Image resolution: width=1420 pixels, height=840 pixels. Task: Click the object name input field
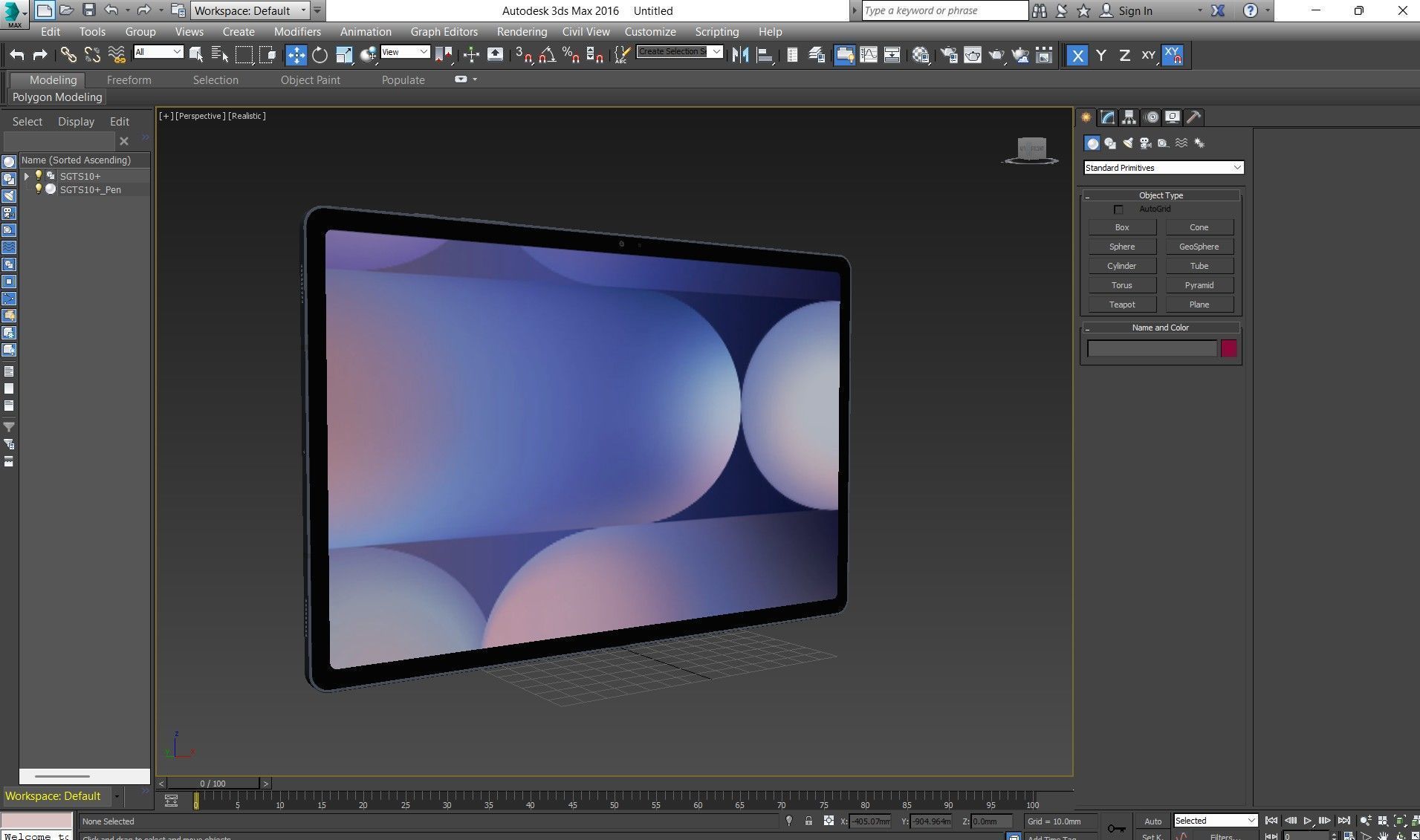[x=1152, y=348]
